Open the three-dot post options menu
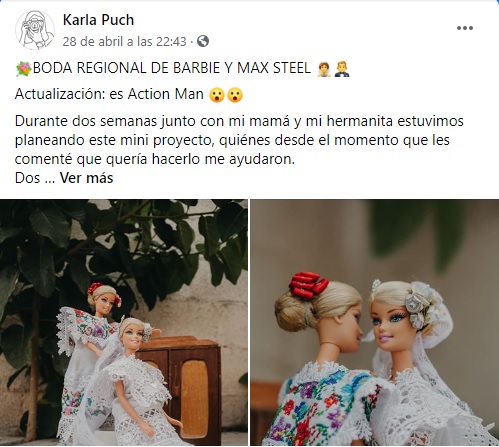The height and width of the screenshot is (447, 499). pos(465,28)
